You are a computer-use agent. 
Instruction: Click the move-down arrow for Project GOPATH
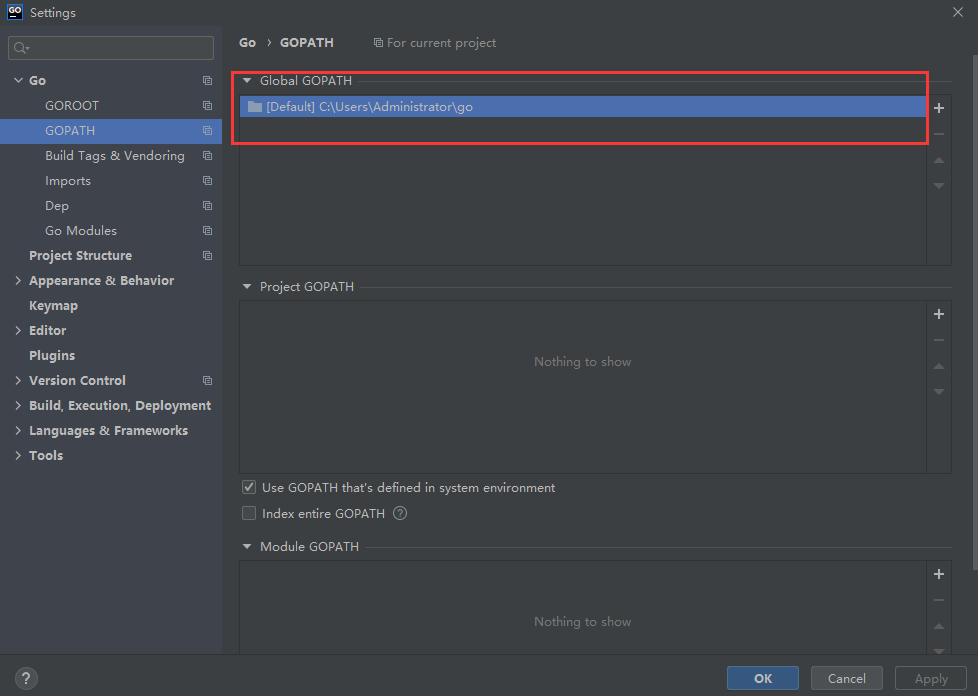coord(939,392)
